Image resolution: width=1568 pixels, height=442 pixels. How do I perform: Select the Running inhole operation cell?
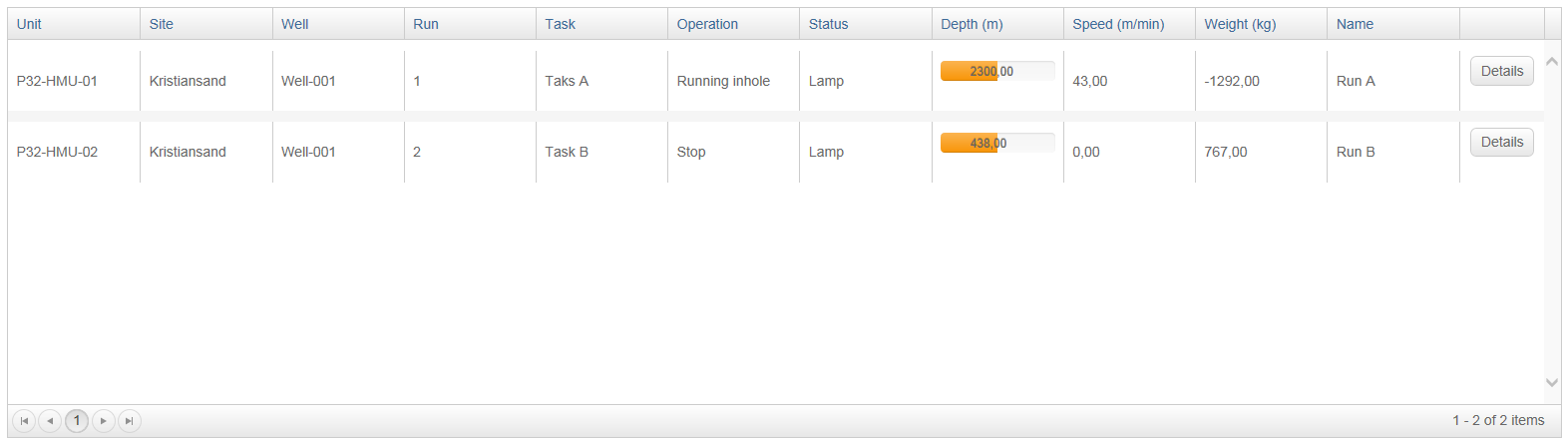pos(723,81)
